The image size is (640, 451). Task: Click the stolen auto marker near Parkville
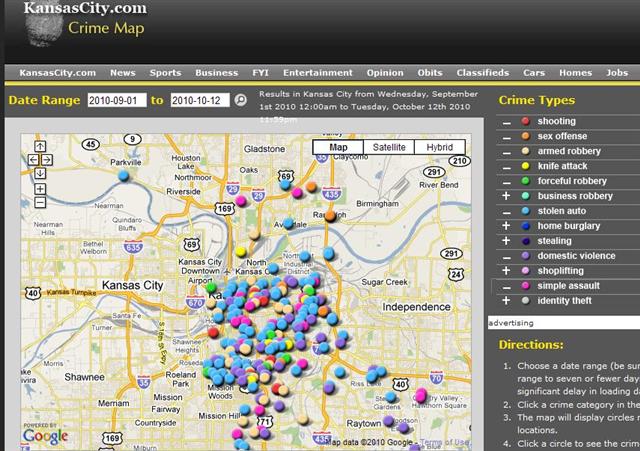pyautogui.click(x=123, y=176)
